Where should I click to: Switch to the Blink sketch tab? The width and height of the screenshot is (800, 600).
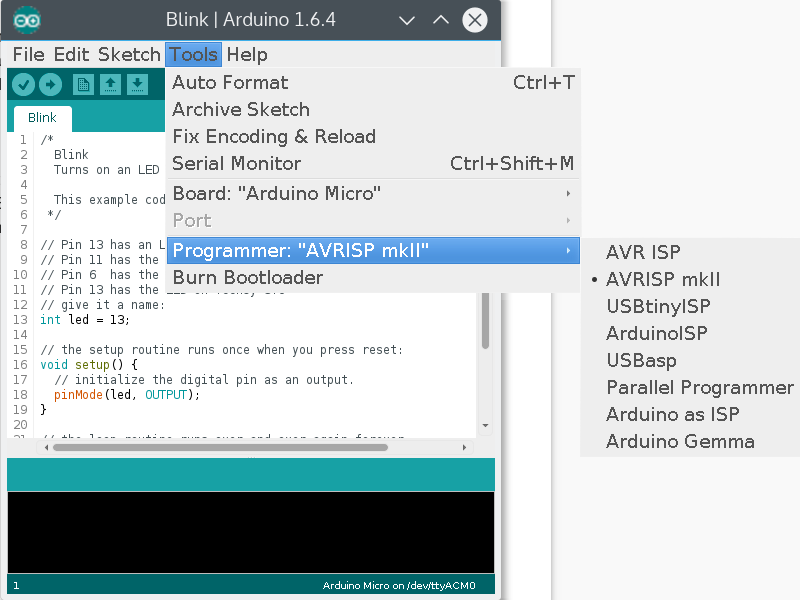click(42, 118)
